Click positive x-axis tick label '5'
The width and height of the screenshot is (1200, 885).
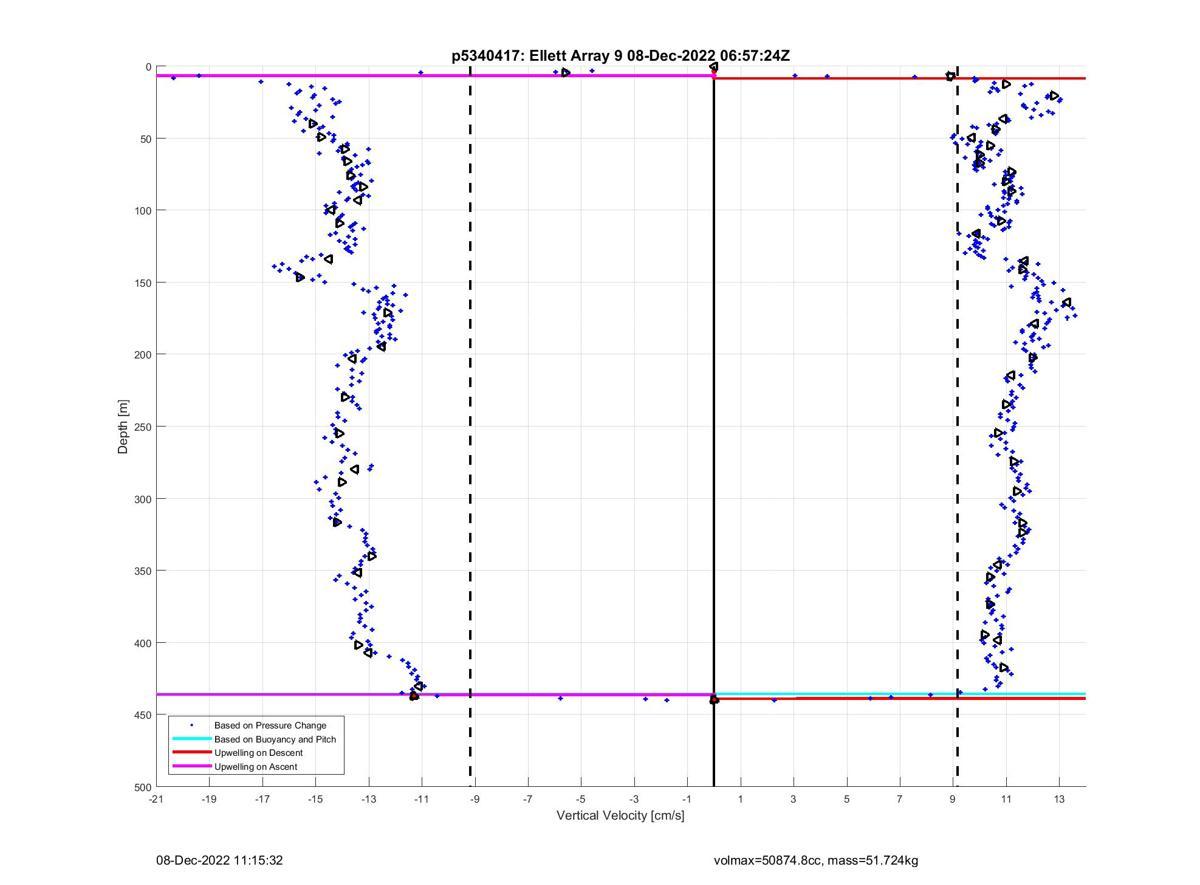[847, 799]
